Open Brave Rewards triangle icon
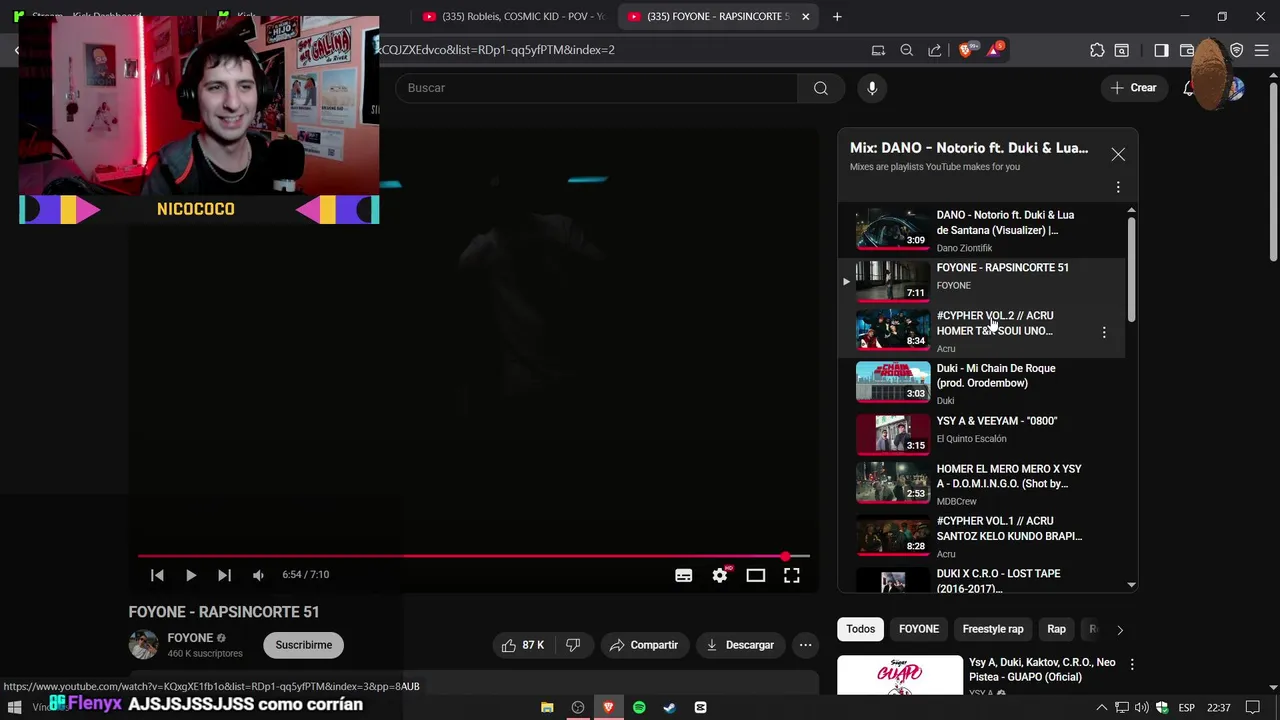This screenshot has height=720, width=1280. point(995,49)
